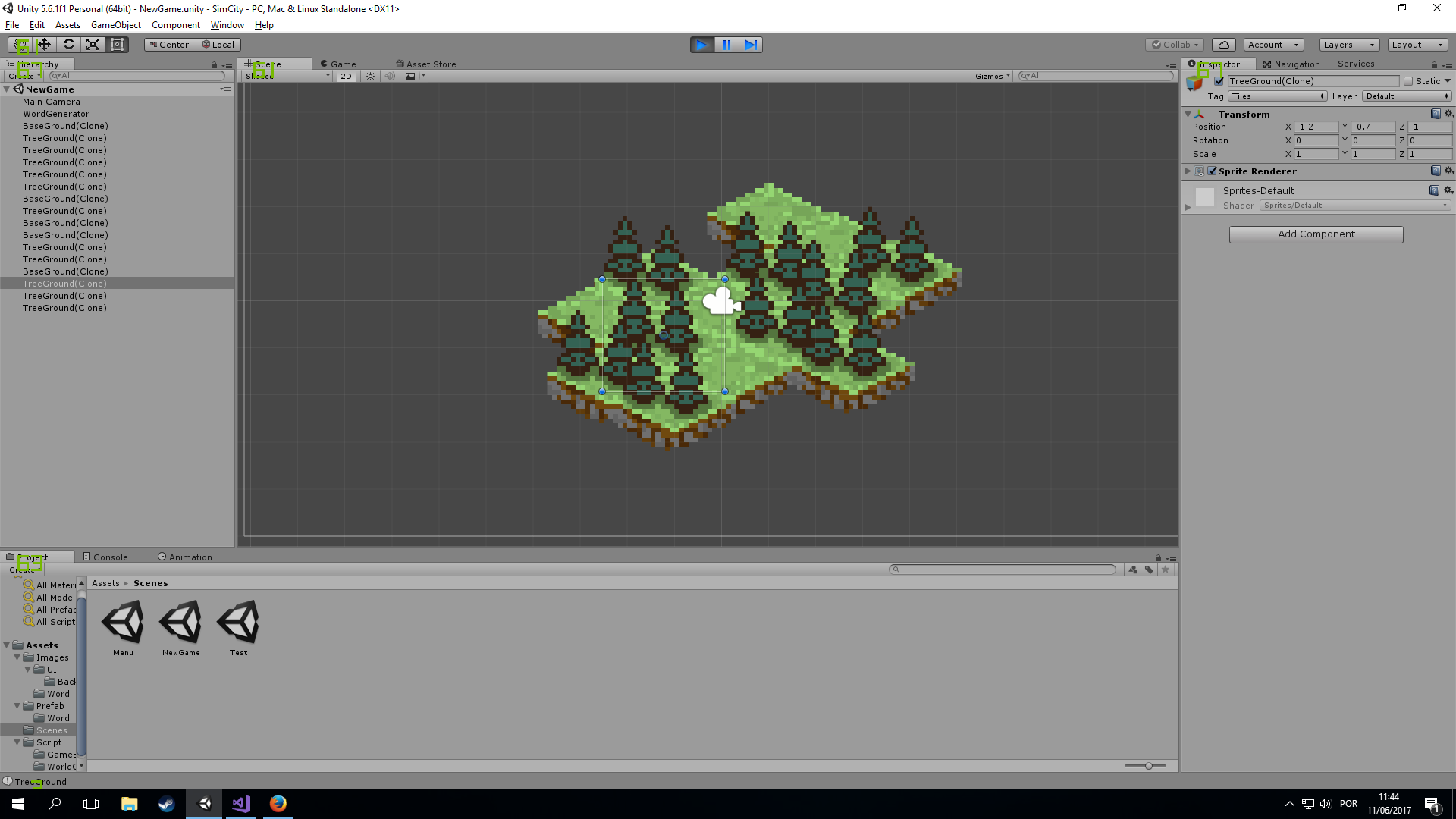Open Transform component gear menu
This screenshot has height=819, width=1456.
pyautogui.click(x=1448, y=114)
